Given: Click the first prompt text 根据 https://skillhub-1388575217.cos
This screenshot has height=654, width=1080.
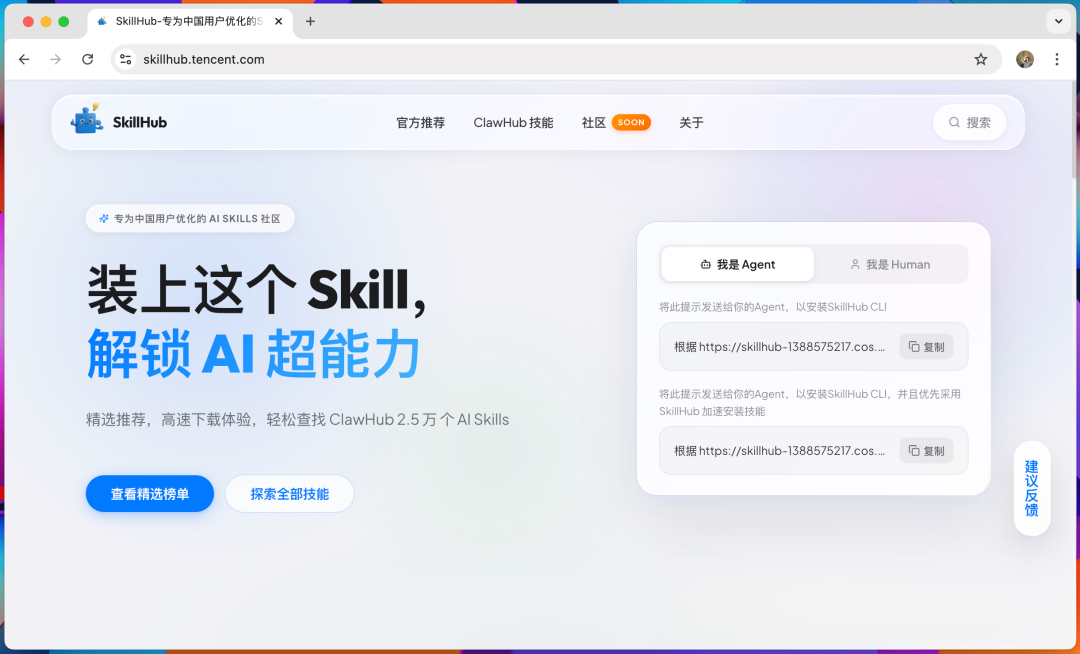Looking at the screenshot, I should pos(779,347).
